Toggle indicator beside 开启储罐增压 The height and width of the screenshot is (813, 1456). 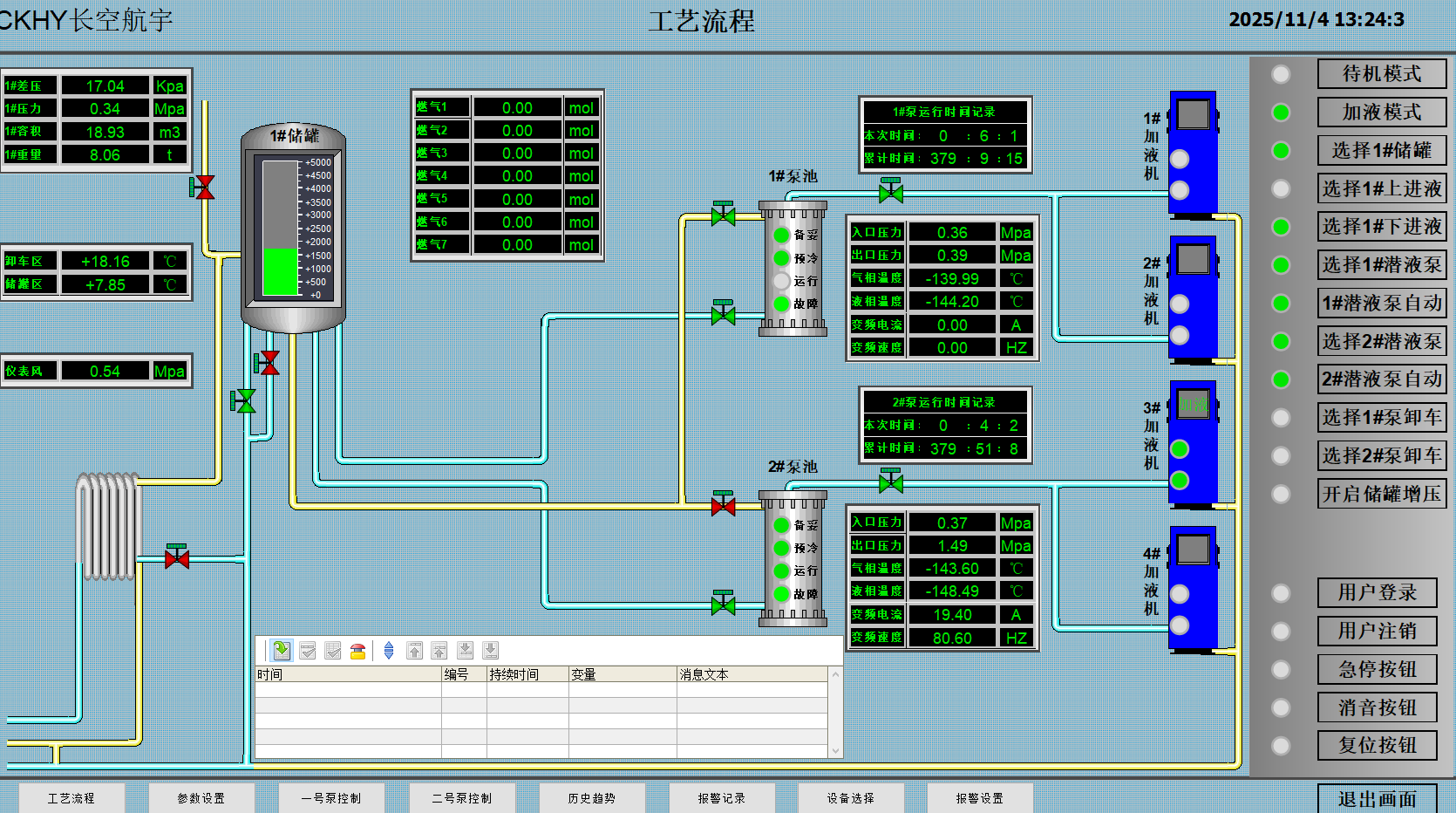[x=1281, y=494]
